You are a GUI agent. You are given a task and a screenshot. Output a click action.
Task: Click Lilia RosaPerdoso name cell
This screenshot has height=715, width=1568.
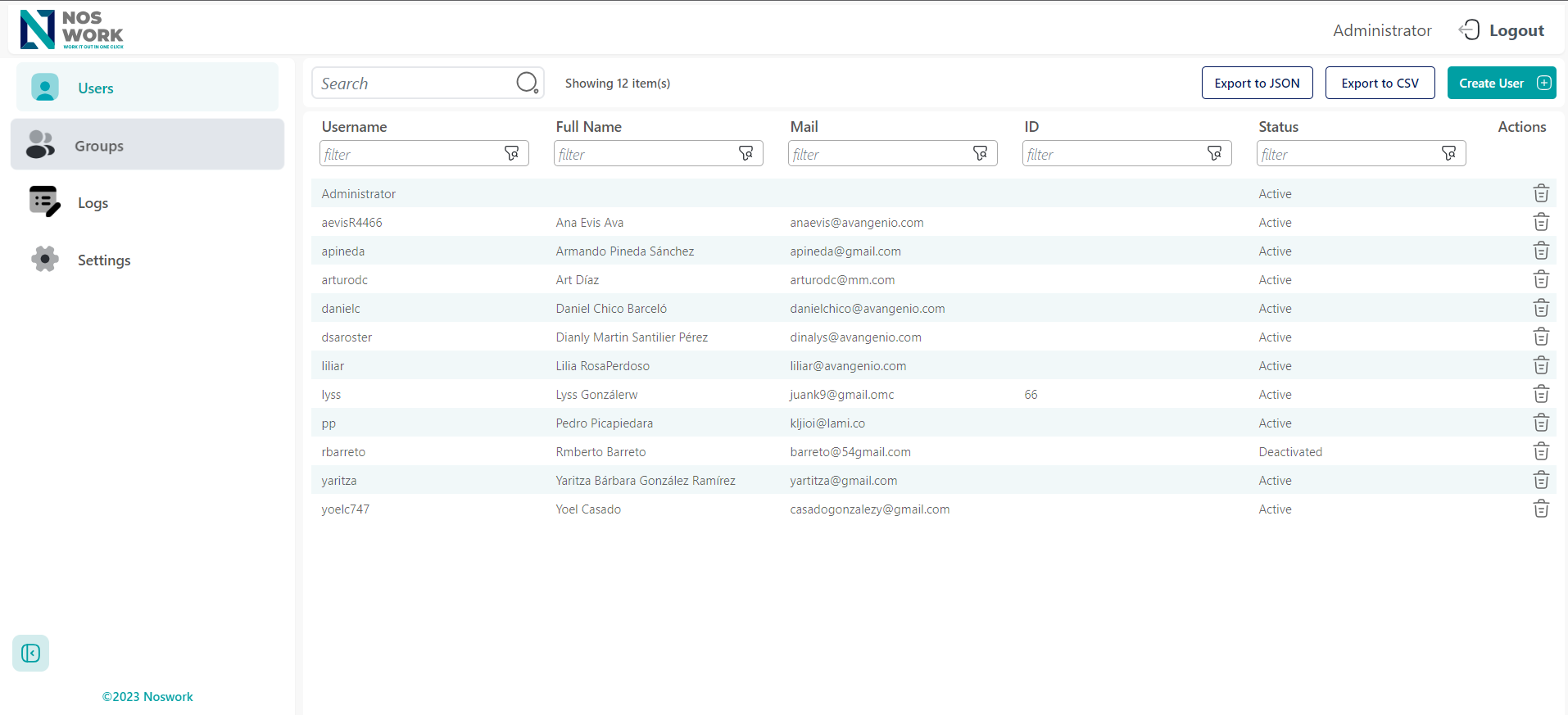tap(602, 366)
